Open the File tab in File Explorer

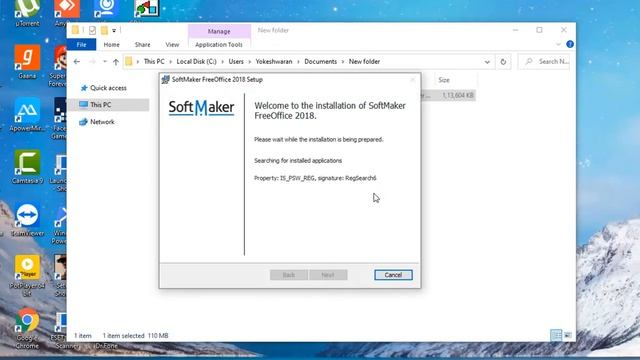tap(82, 44)
